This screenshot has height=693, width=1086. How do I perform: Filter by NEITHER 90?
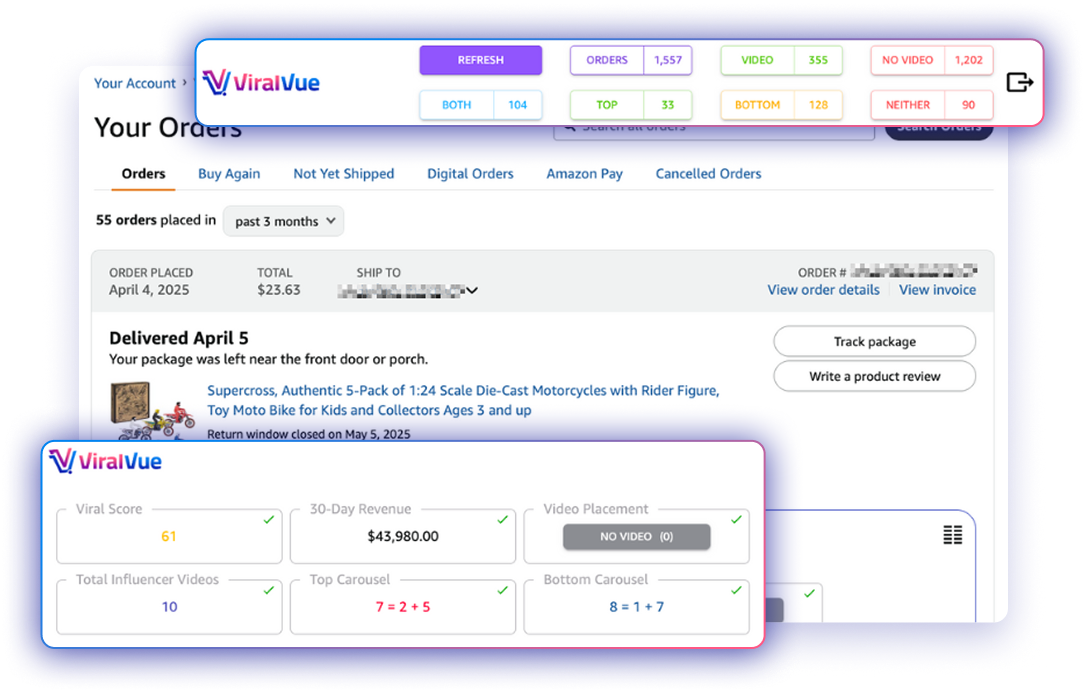point(932,105)
